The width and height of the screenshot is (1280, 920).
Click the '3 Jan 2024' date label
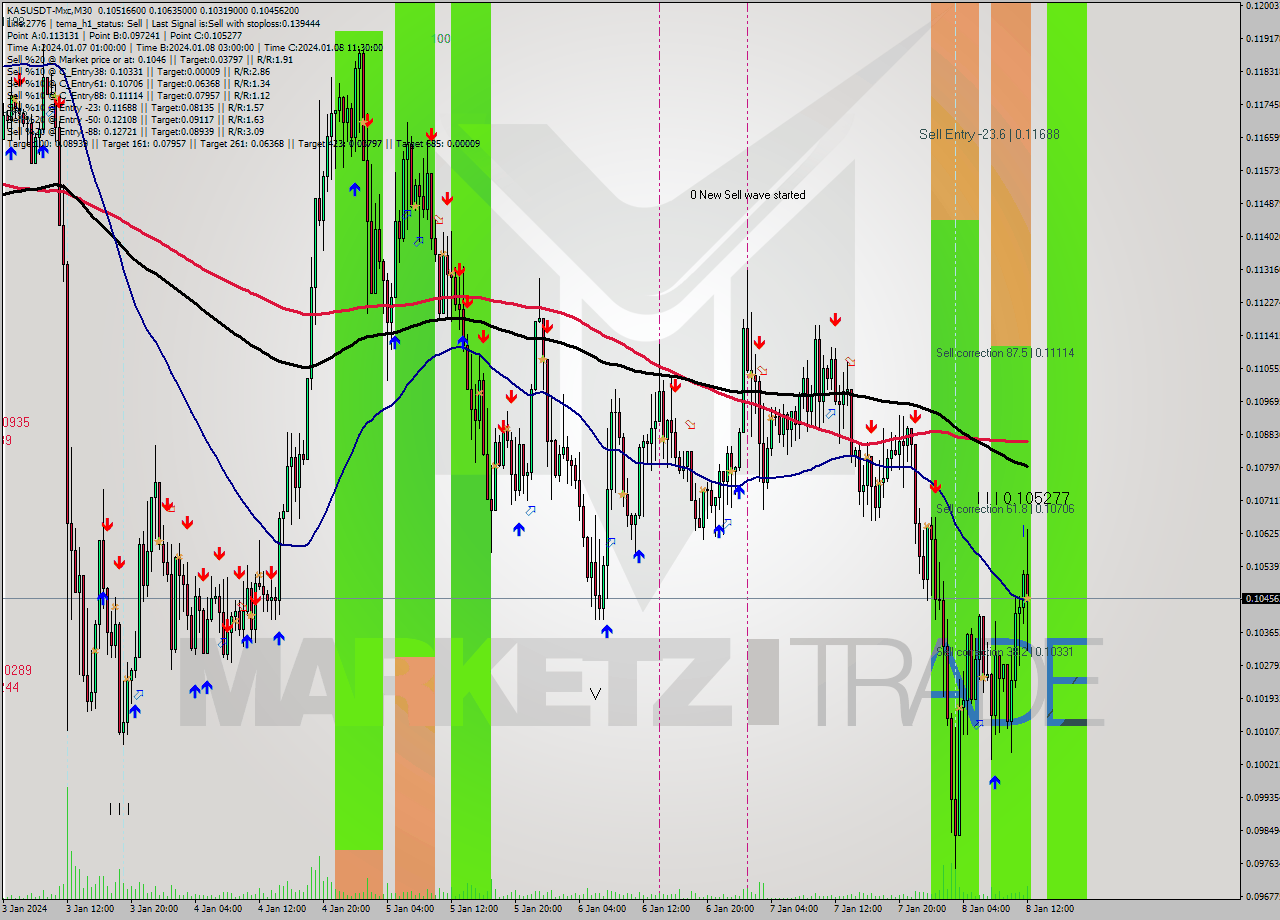pyautogui.click(x=25, y=909)
